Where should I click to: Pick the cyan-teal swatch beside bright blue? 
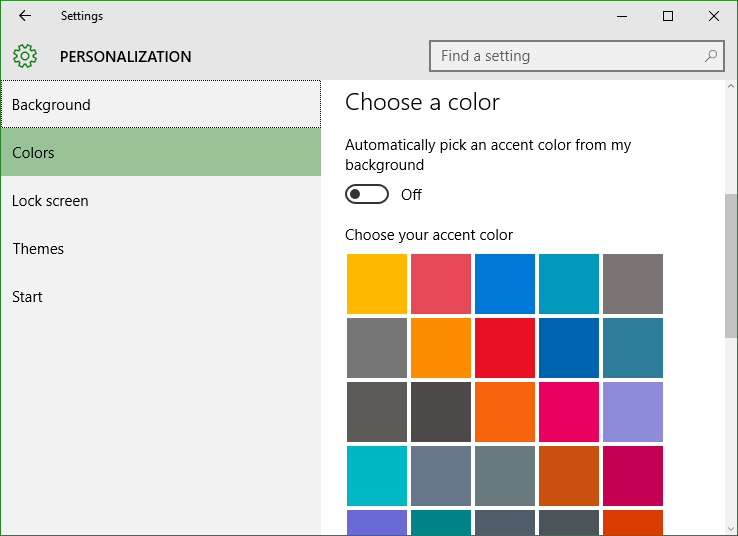point(569,284)
